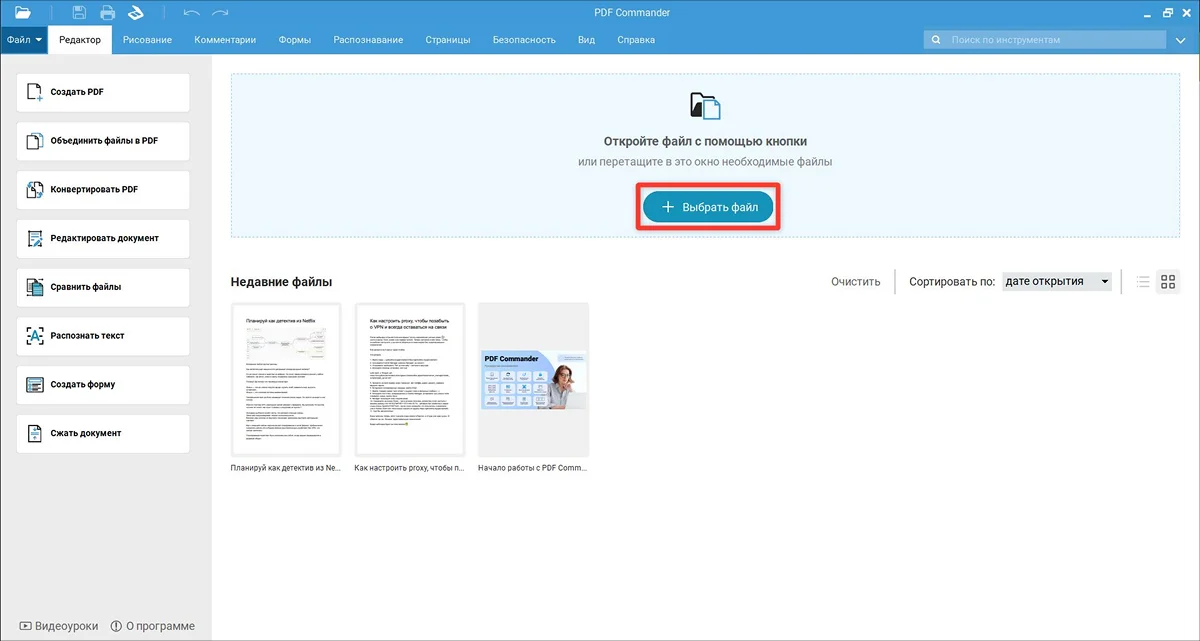This screenshot has height=641, width=1200.
Task: Click the scanner icon in title bar
Action: (x=138, y=13)
